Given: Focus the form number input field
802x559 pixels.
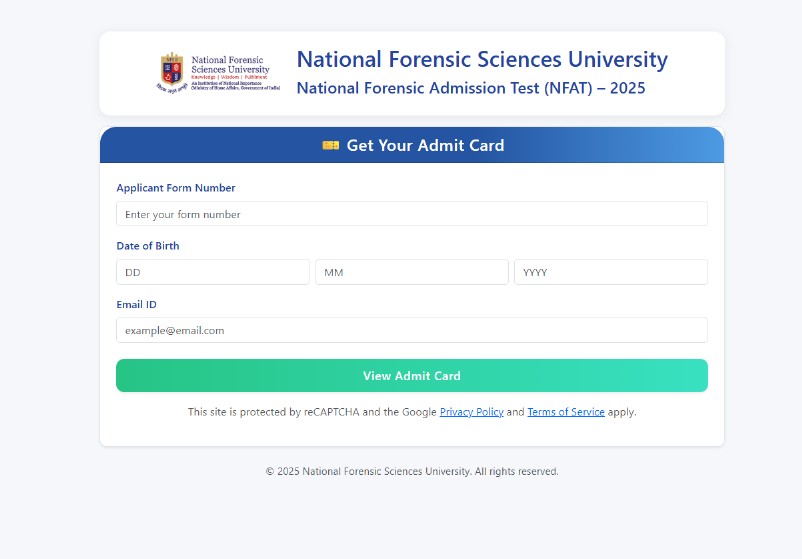Looking at the screenshot, I should coord(411,214).
